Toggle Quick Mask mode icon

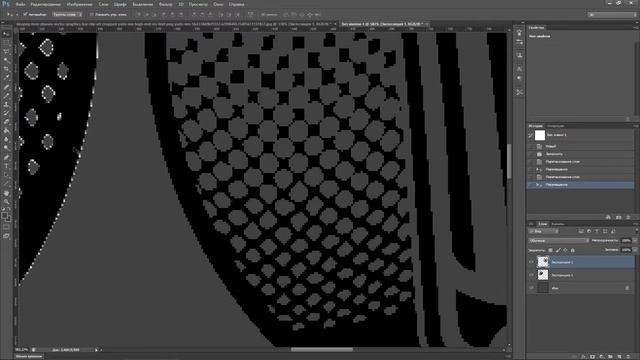[6, 228]
